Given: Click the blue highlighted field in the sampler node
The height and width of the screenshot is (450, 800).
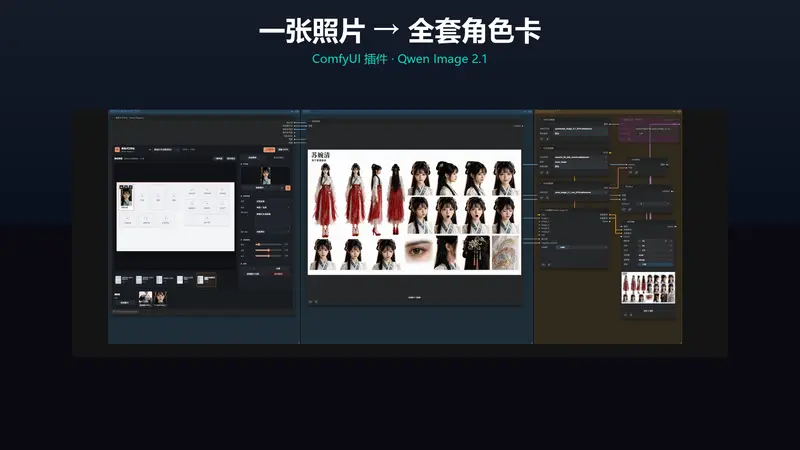Looking at the screenshot, I should 655,264.
